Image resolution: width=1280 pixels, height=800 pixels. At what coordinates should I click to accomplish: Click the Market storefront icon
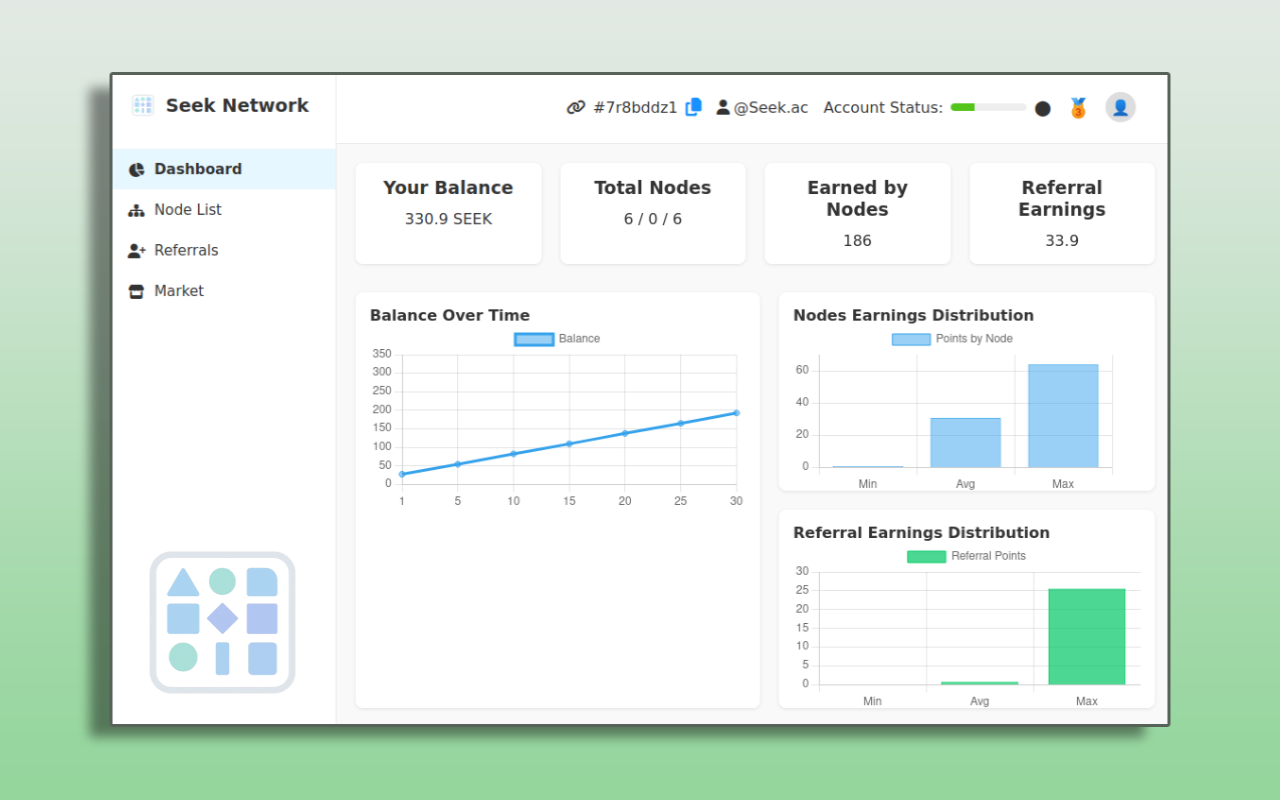click(136, 291)
